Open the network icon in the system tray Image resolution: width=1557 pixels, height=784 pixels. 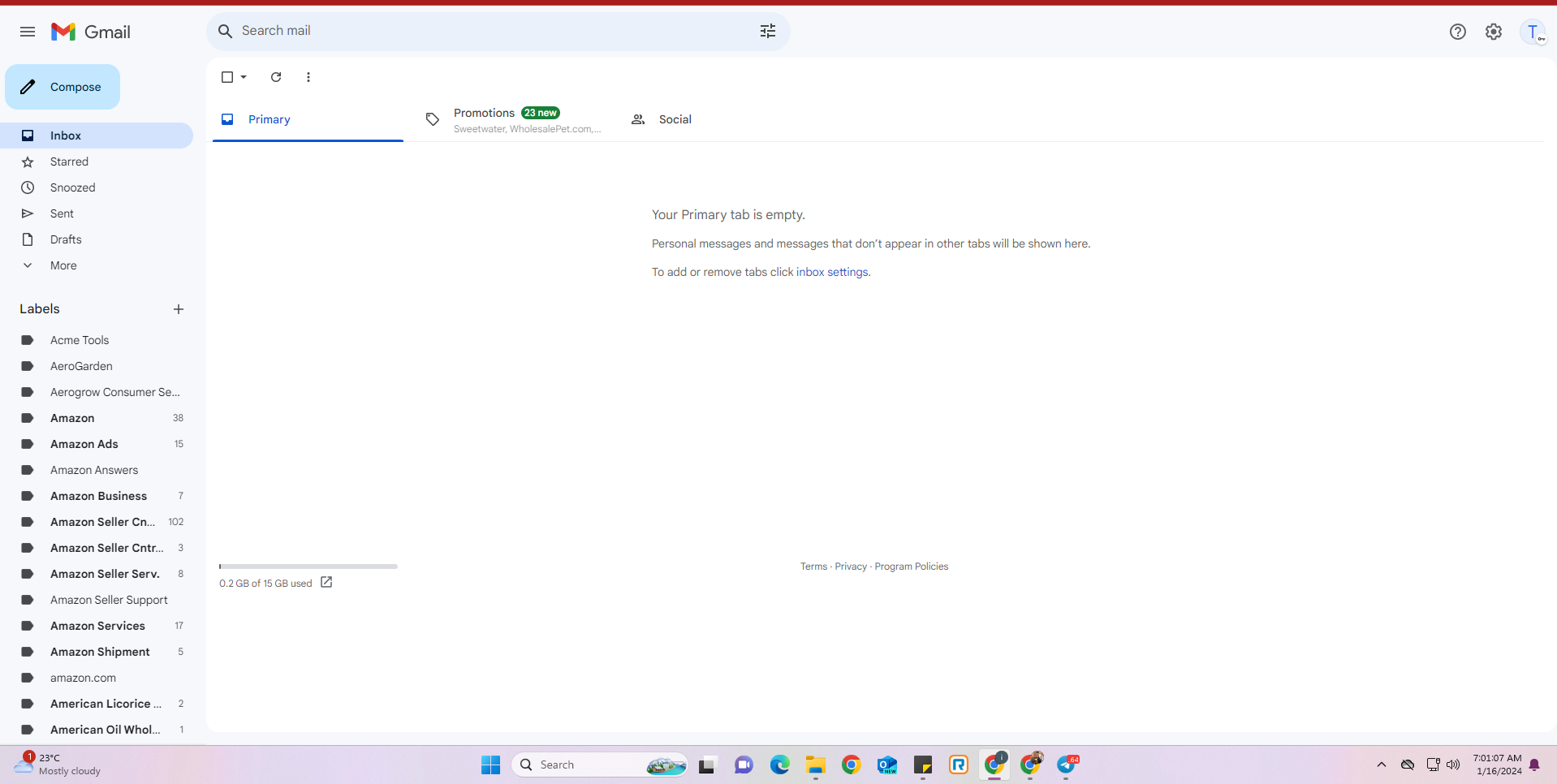pyautogui.click(x=1433, y=765)
